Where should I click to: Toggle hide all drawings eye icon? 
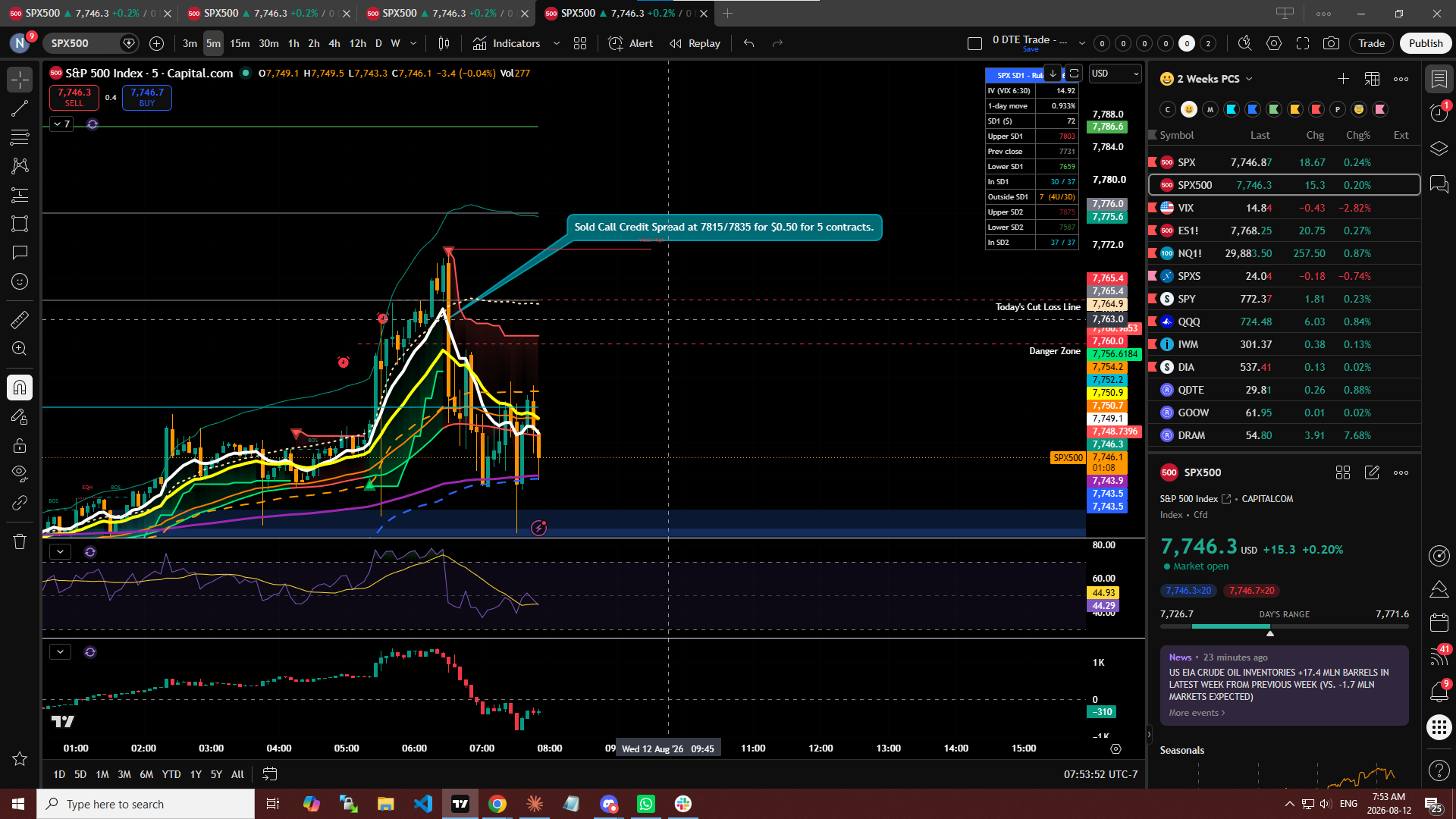click(20, 474)
